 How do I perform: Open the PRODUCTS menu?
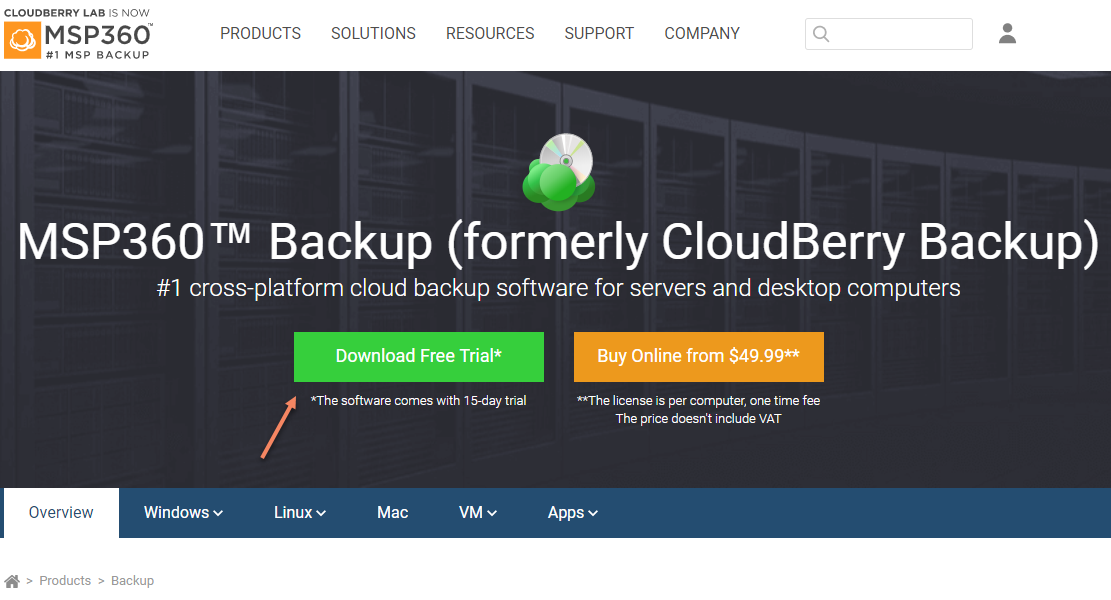coord(260,33)
